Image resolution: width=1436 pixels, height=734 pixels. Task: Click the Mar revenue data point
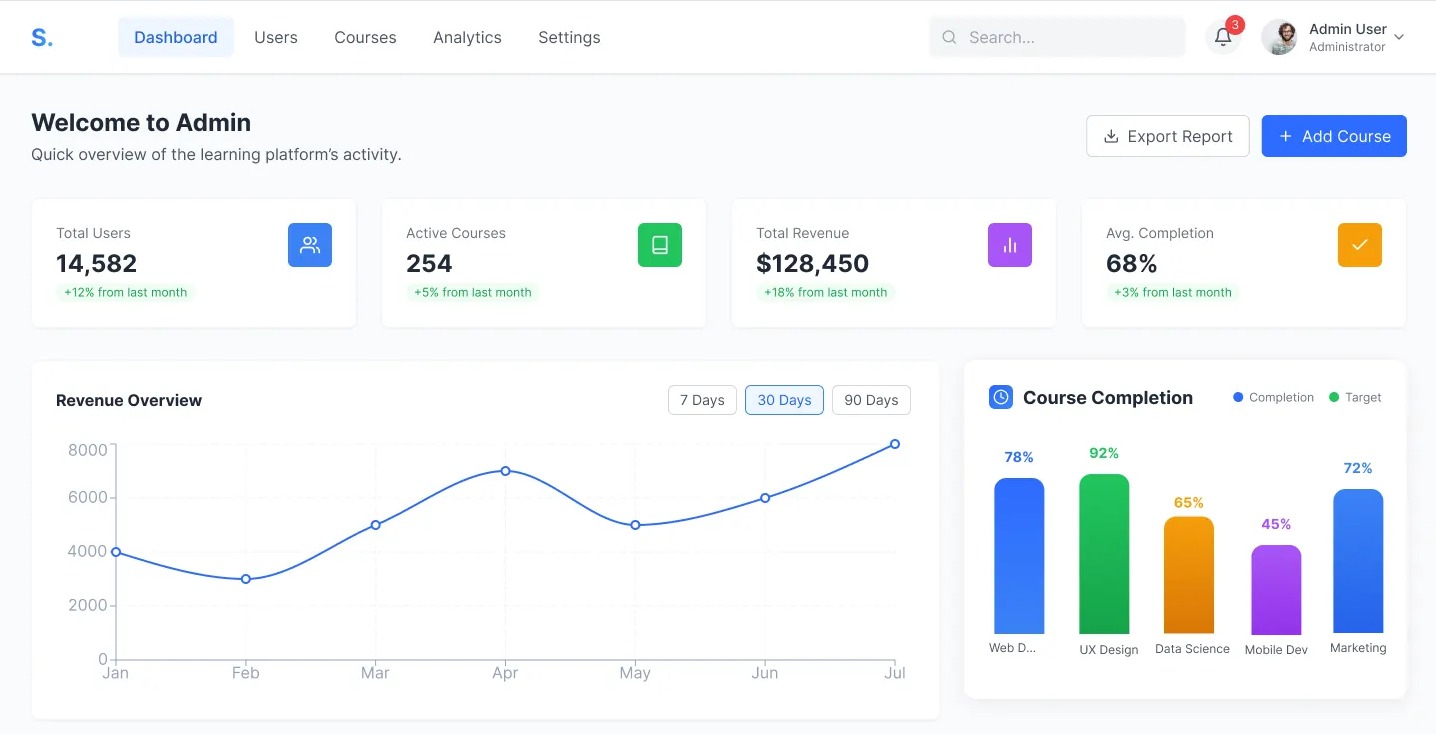pos(375,525)
